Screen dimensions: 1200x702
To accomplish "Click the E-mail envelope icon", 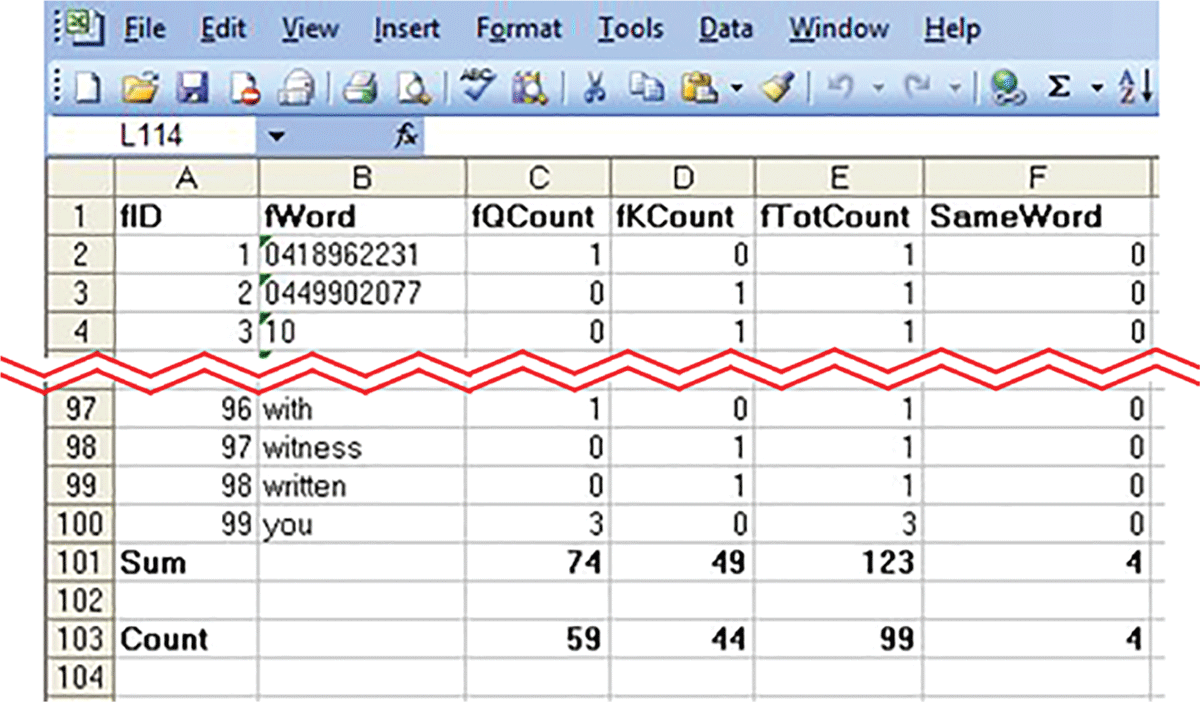I will coord(296,89).
